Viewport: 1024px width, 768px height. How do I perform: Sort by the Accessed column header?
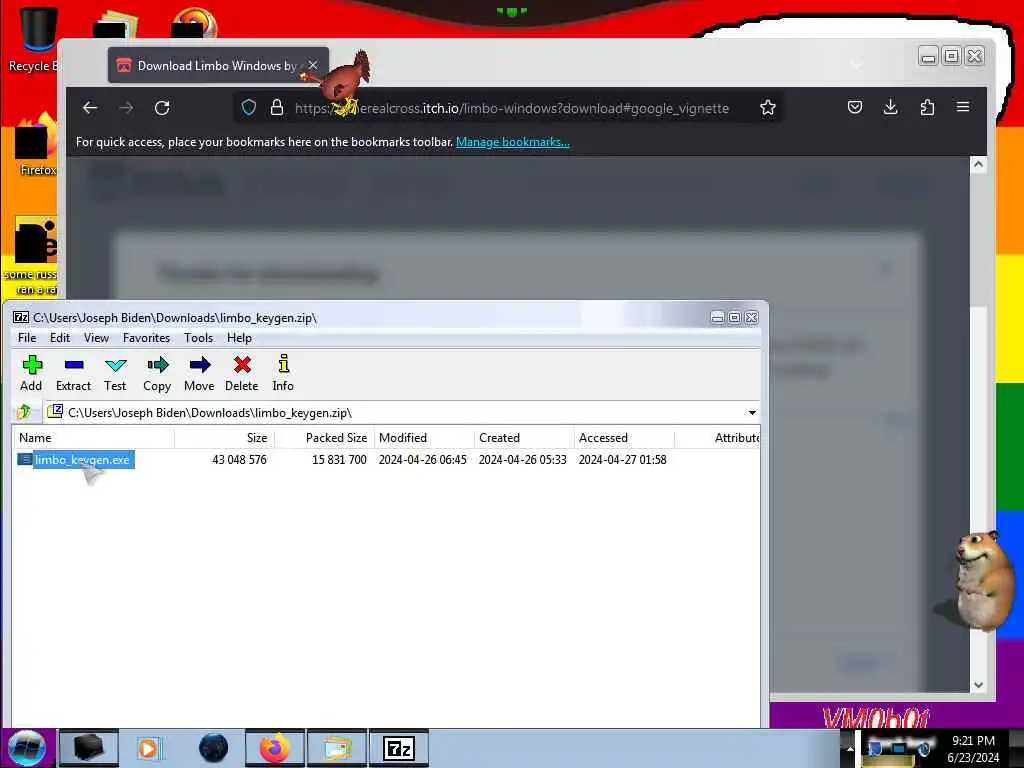tap(624, 438)
